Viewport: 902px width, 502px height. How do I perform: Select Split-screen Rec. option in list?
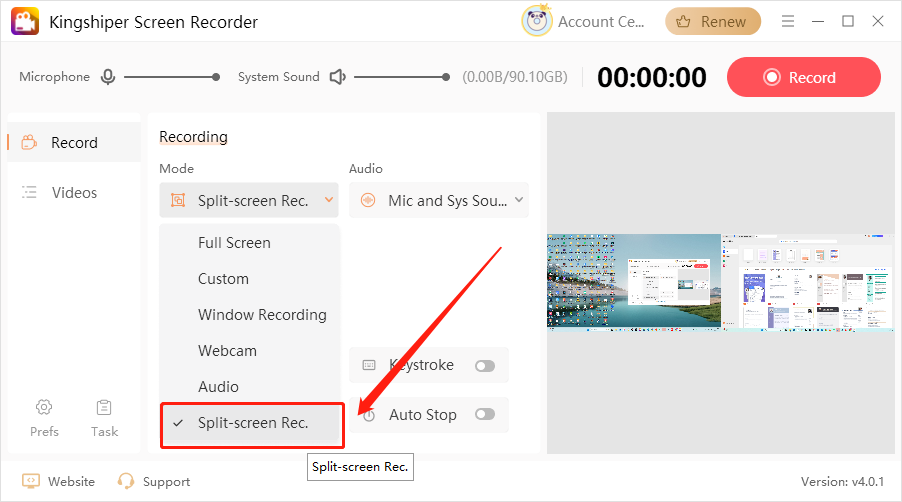pyautogui.click(x=252, y=423)
